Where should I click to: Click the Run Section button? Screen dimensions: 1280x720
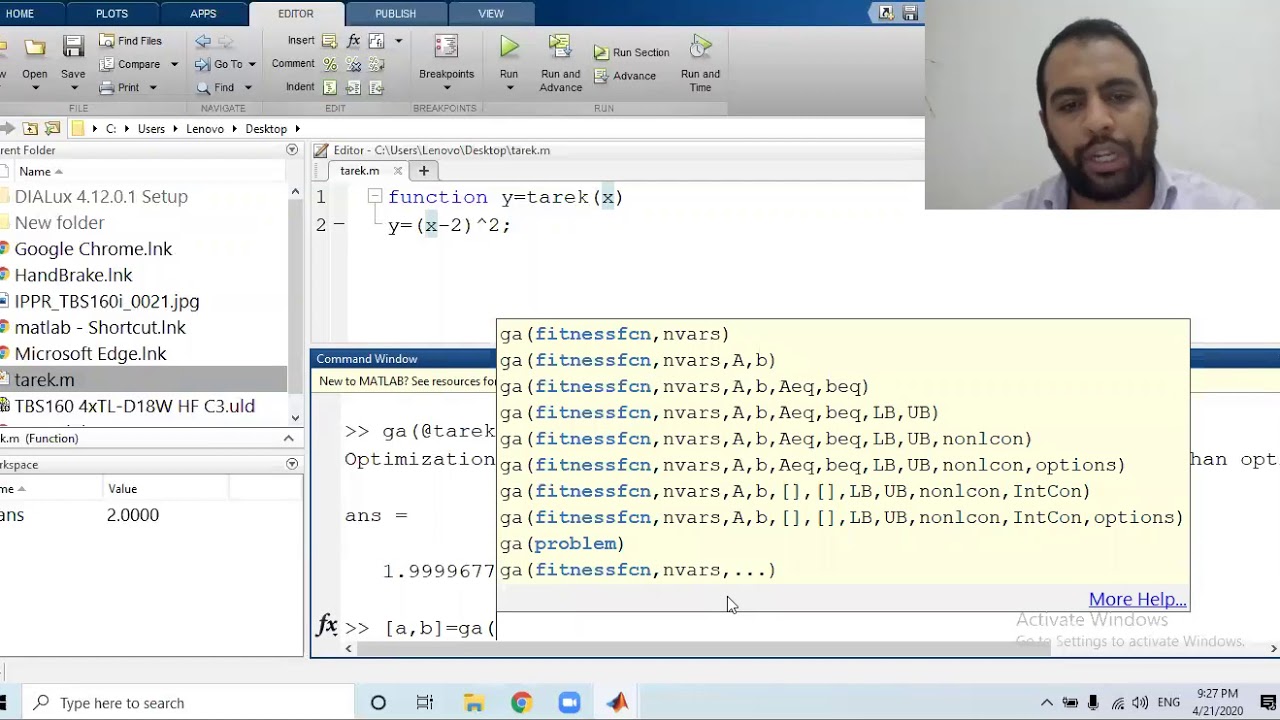point(631,52)
